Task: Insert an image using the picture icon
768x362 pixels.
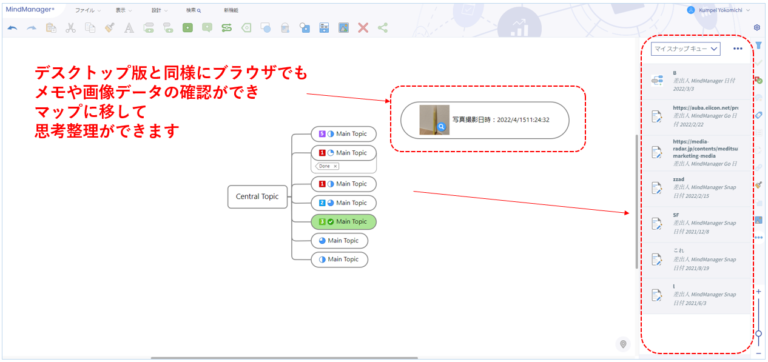Action: pos(343,28)
